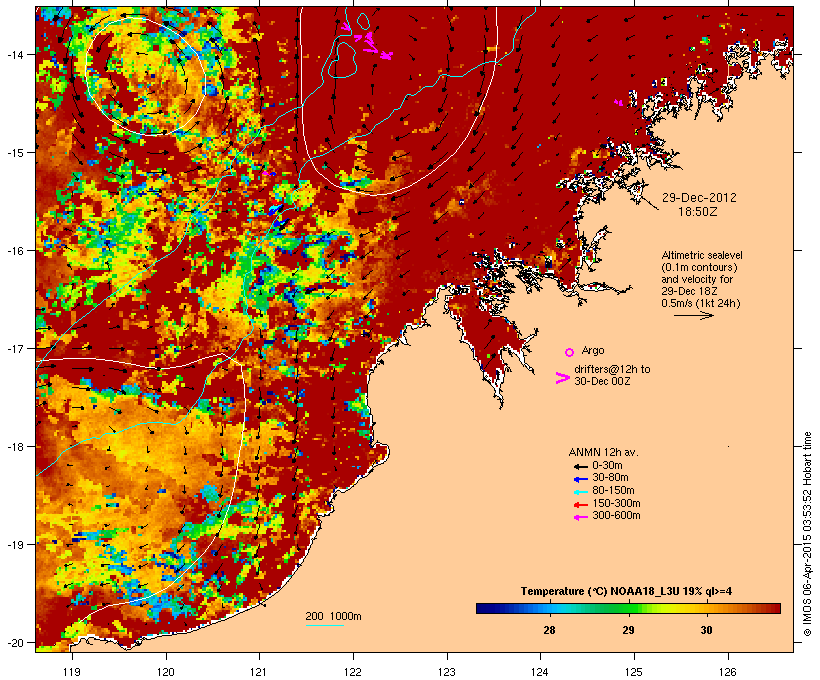This screenshot has width=820, height=680.
Task: Click the longitude axis label 122
Action: 352,672
